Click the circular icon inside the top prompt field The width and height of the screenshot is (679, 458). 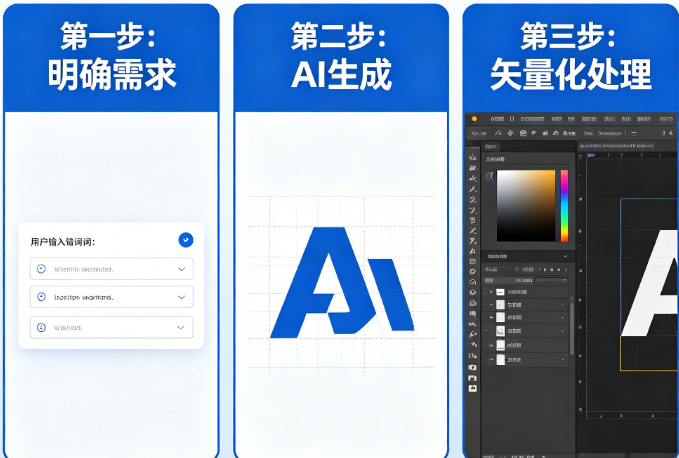tap(41, 269)
